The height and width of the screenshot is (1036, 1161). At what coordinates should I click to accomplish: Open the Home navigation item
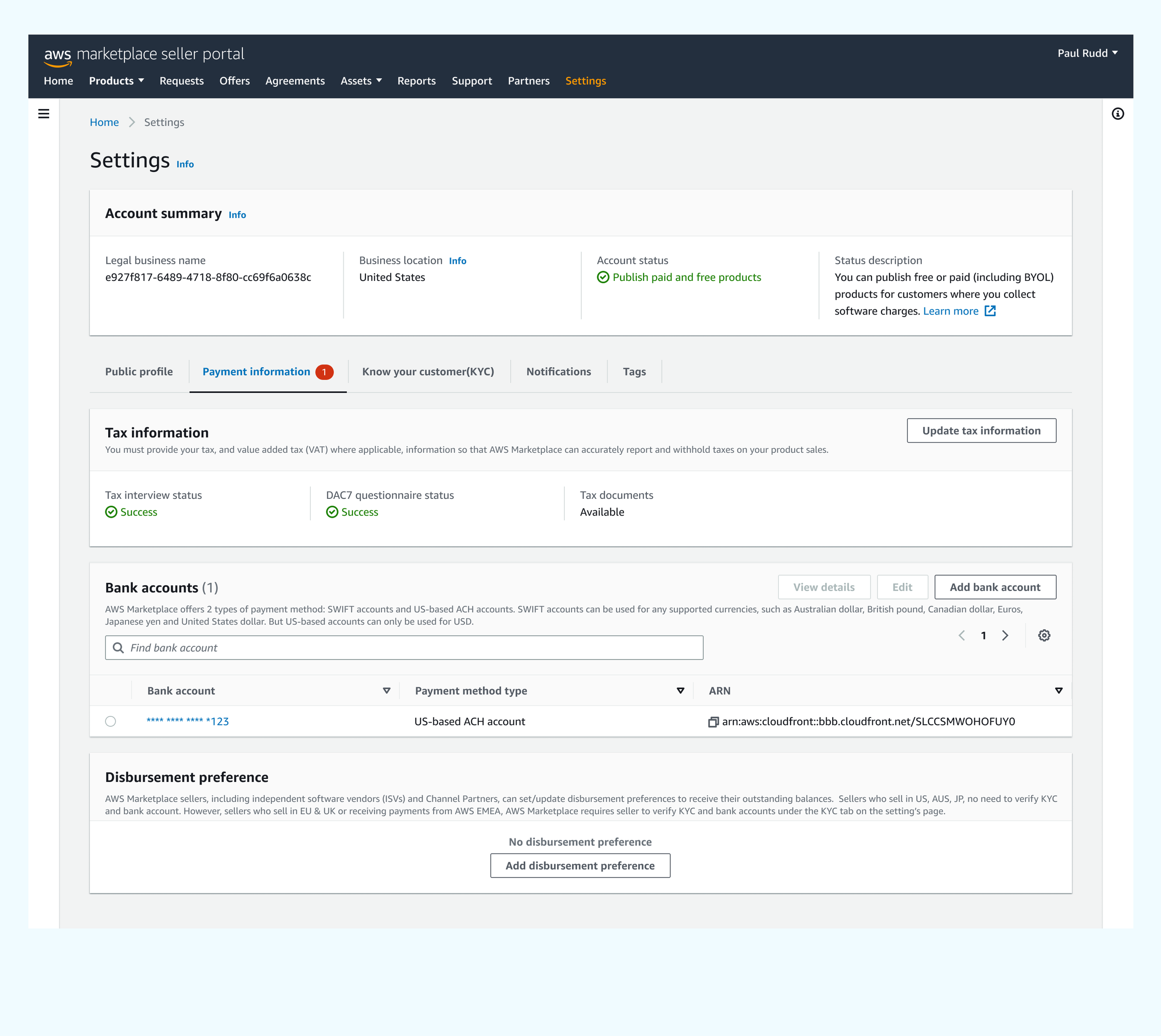(59, 81)
